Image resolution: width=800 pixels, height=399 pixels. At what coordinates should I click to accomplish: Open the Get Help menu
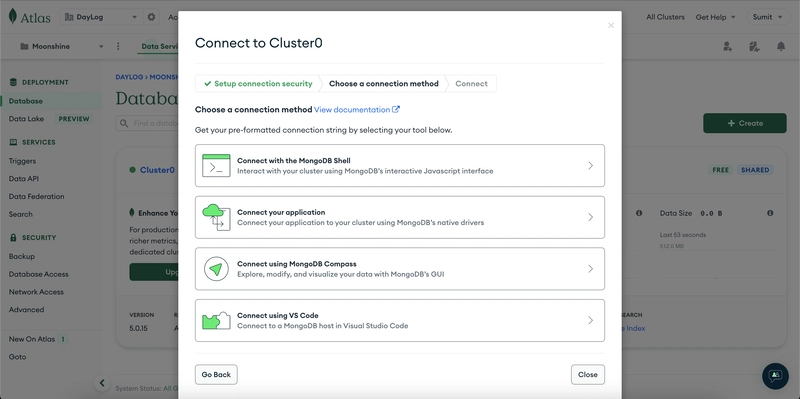[715, 17]
